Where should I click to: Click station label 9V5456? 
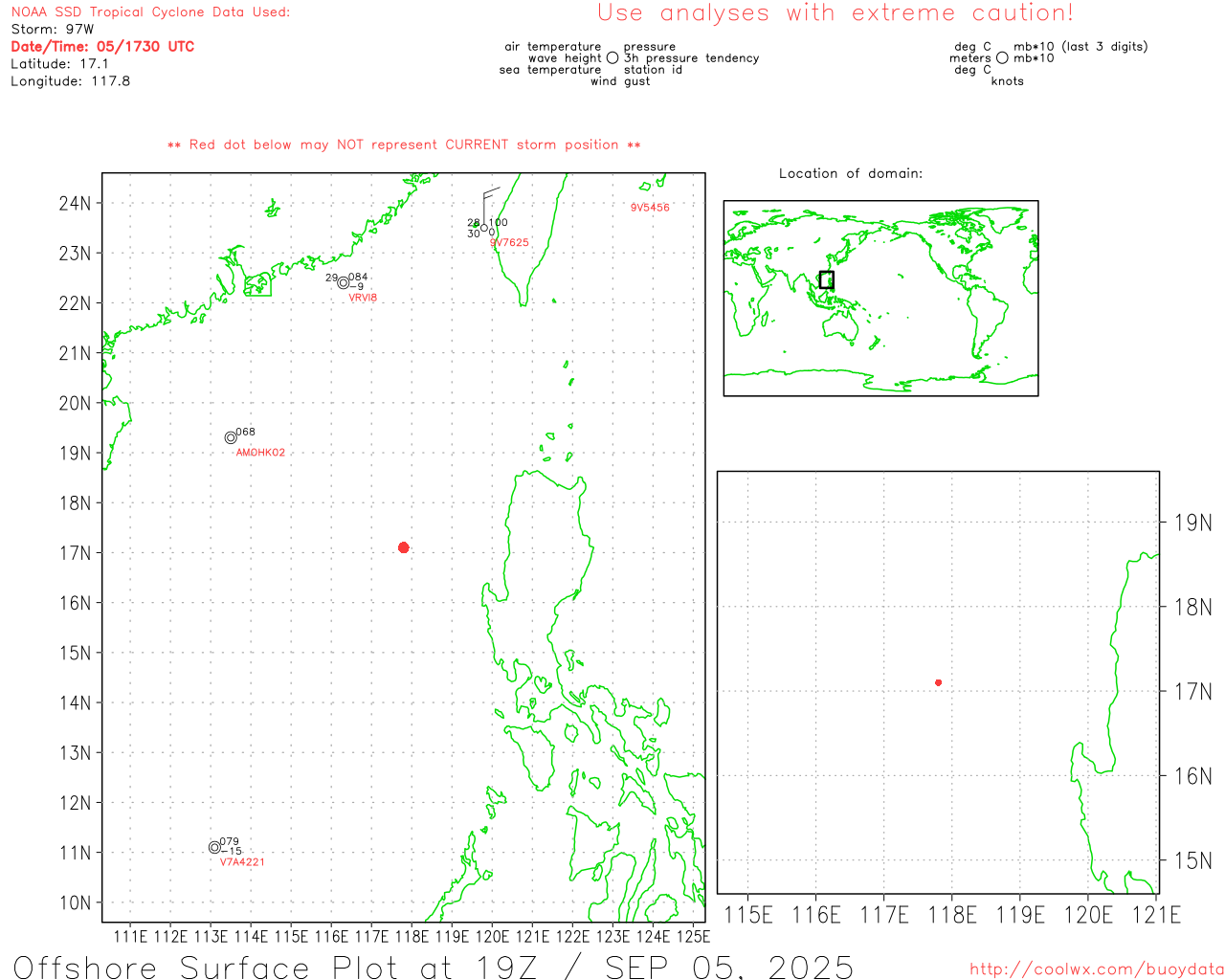(650, 208)
